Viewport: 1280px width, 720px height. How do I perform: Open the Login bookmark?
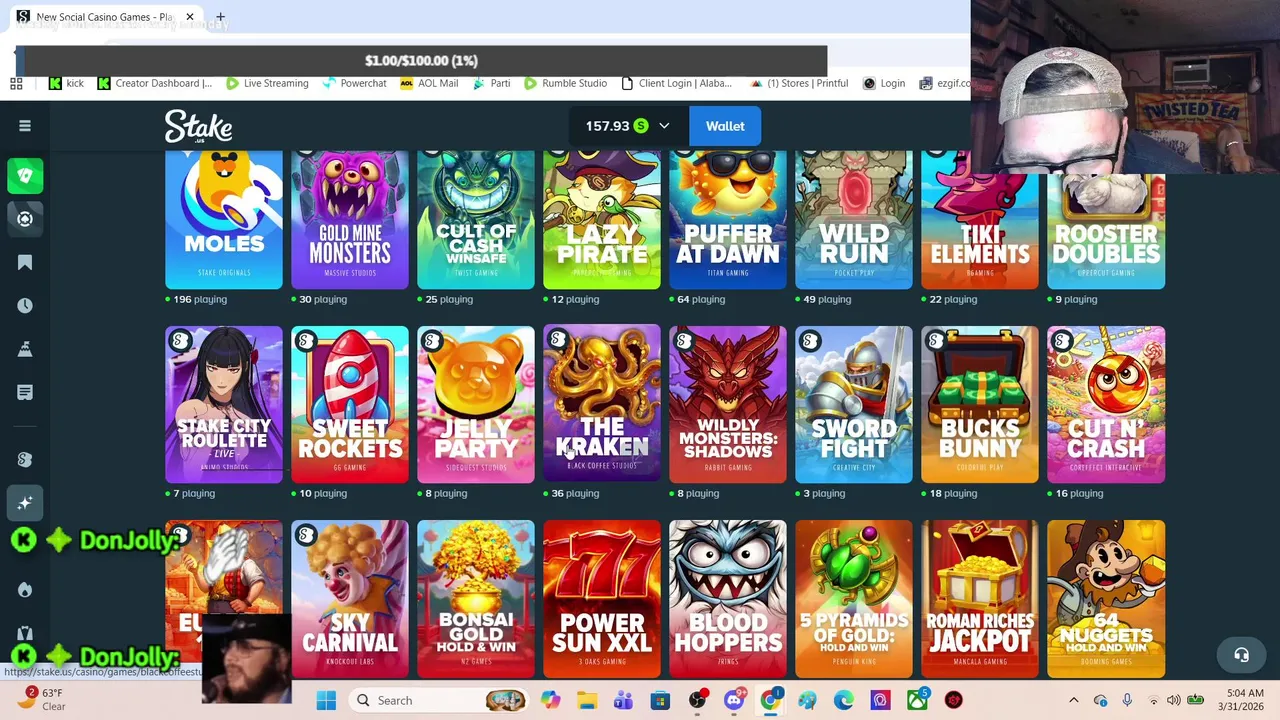point(884,83)
